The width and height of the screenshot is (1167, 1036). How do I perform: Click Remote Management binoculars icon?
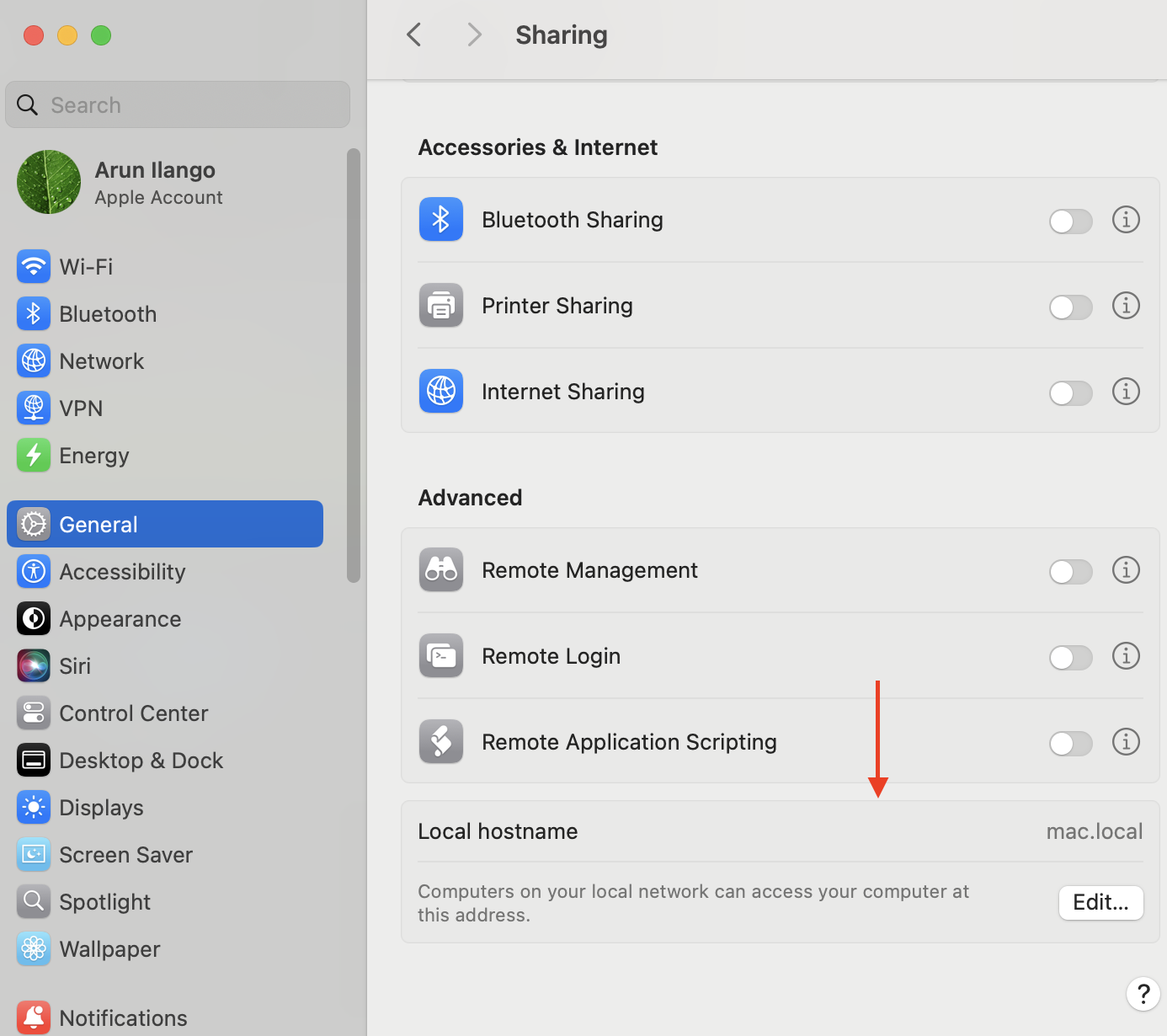(441, 569)
